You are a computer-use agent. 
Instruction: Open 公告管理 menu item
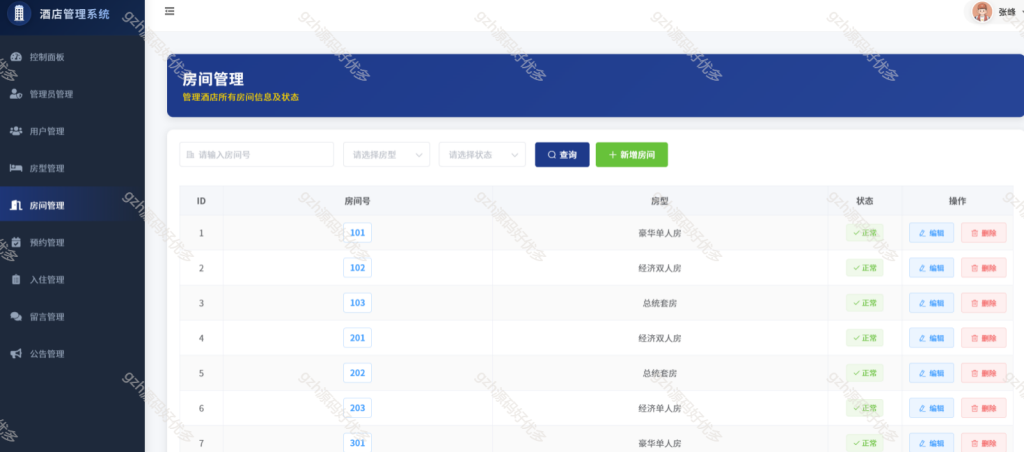72,354
